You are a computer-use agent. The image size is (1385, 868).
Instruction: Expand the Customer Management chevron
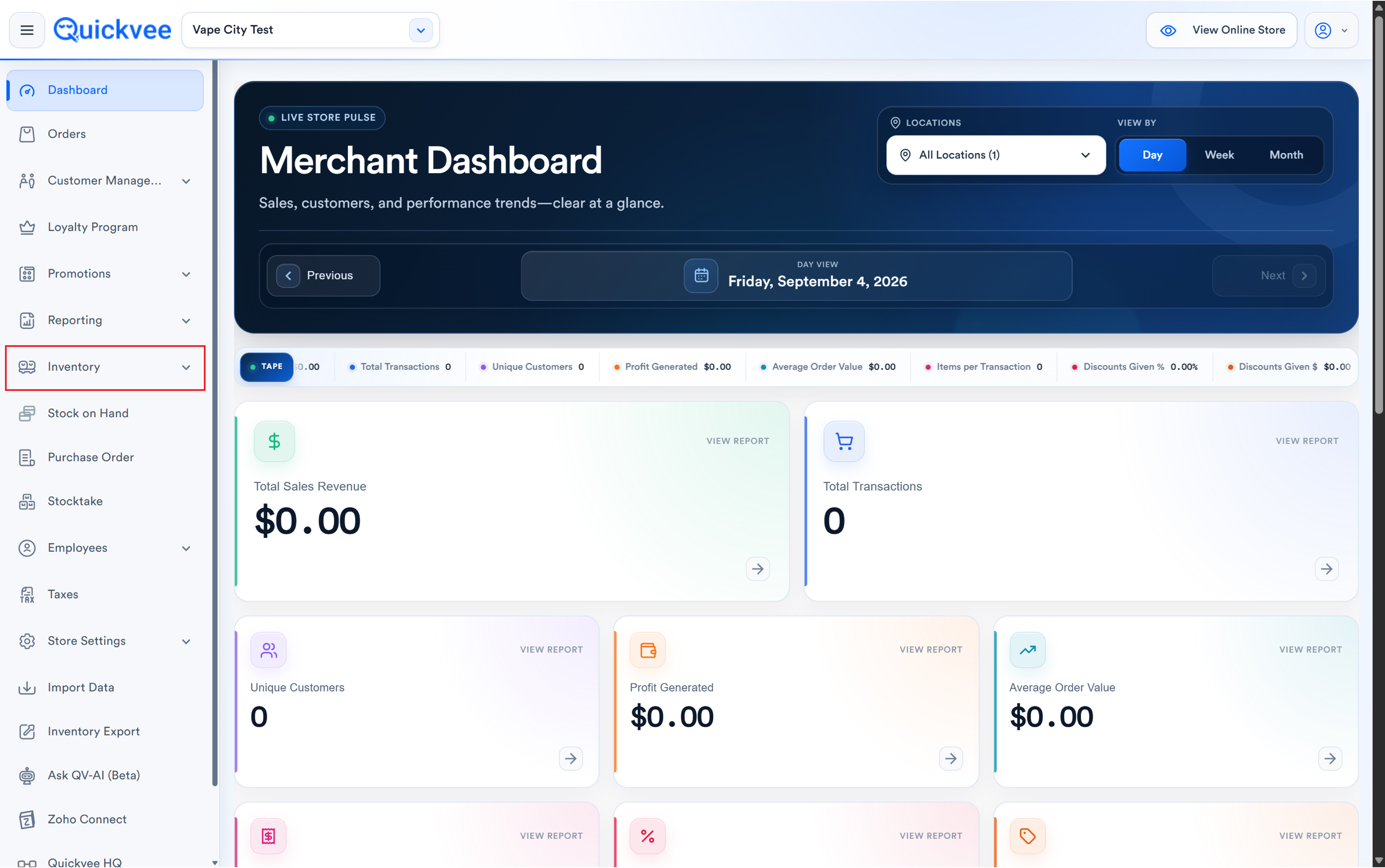click(186, 181)
